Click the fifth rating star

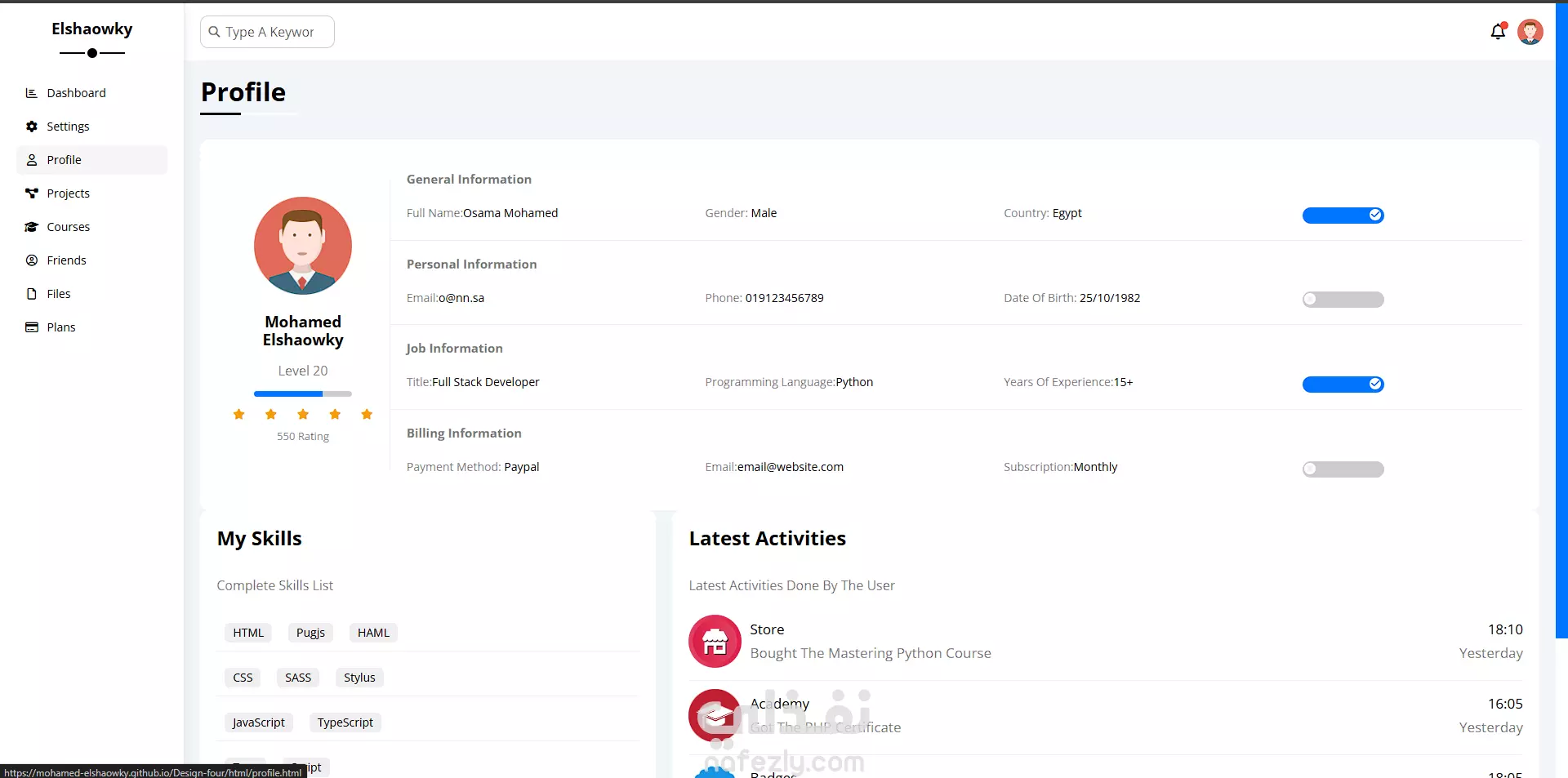[x=367, y=415]
